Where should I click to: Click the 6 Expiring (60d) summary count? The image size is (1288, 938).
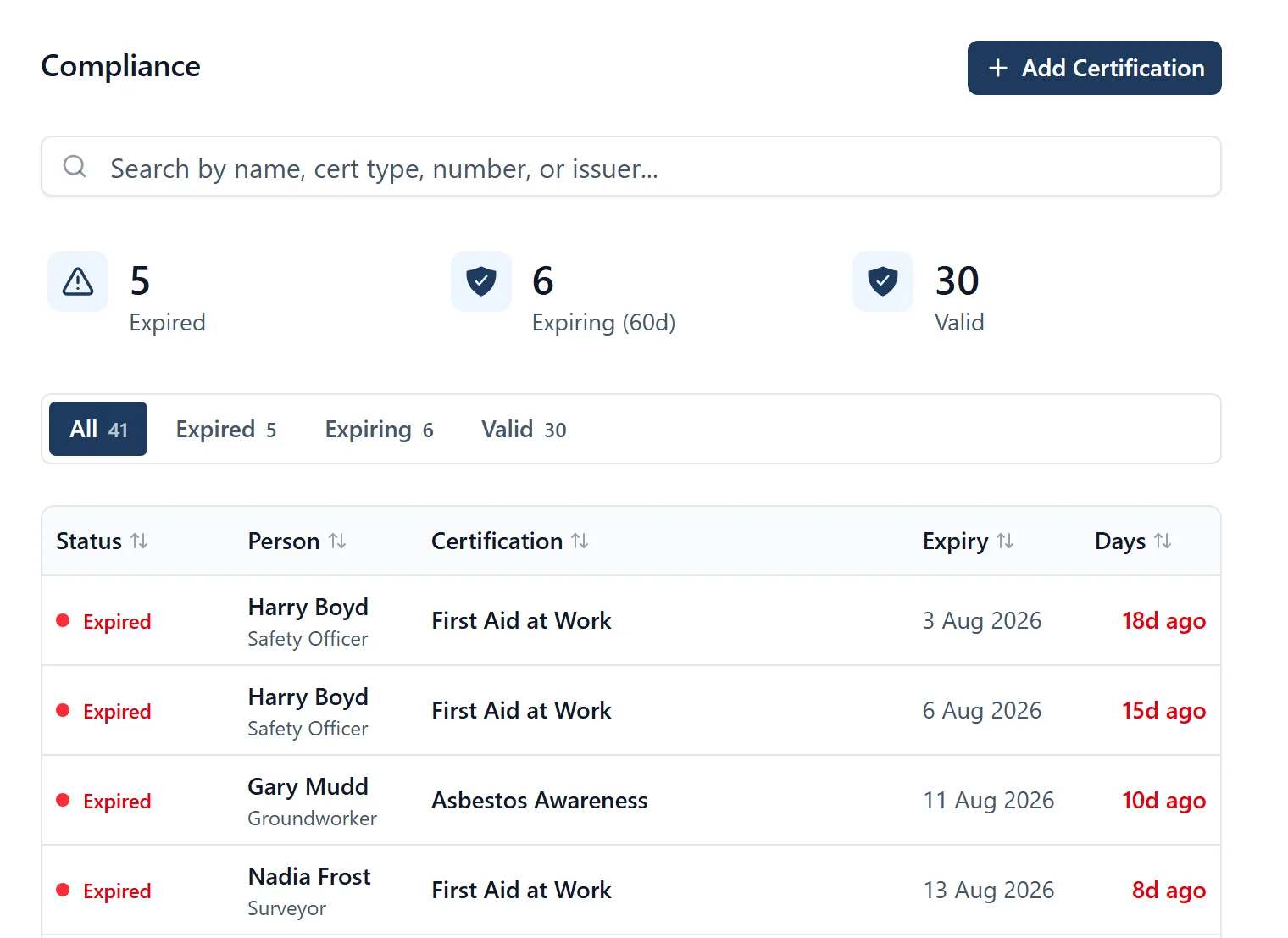(x=543, y=280)
